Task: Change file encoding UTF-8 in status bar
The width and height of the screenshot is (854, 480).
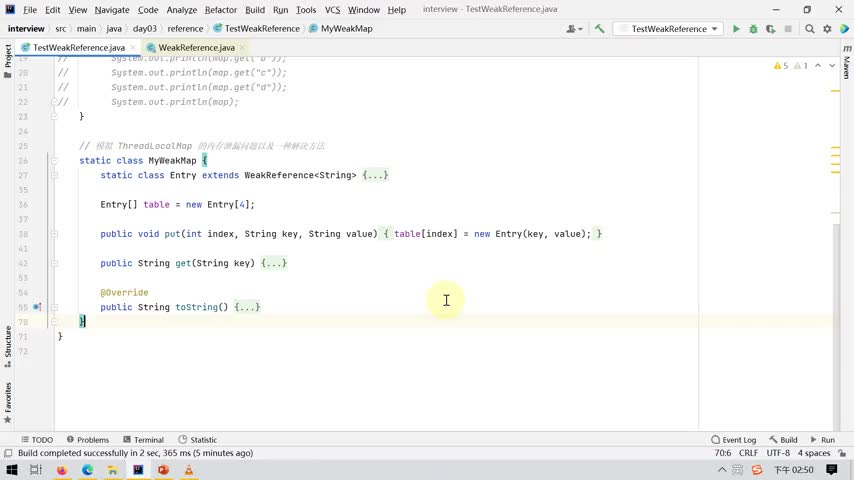Action: pos(778,453)
